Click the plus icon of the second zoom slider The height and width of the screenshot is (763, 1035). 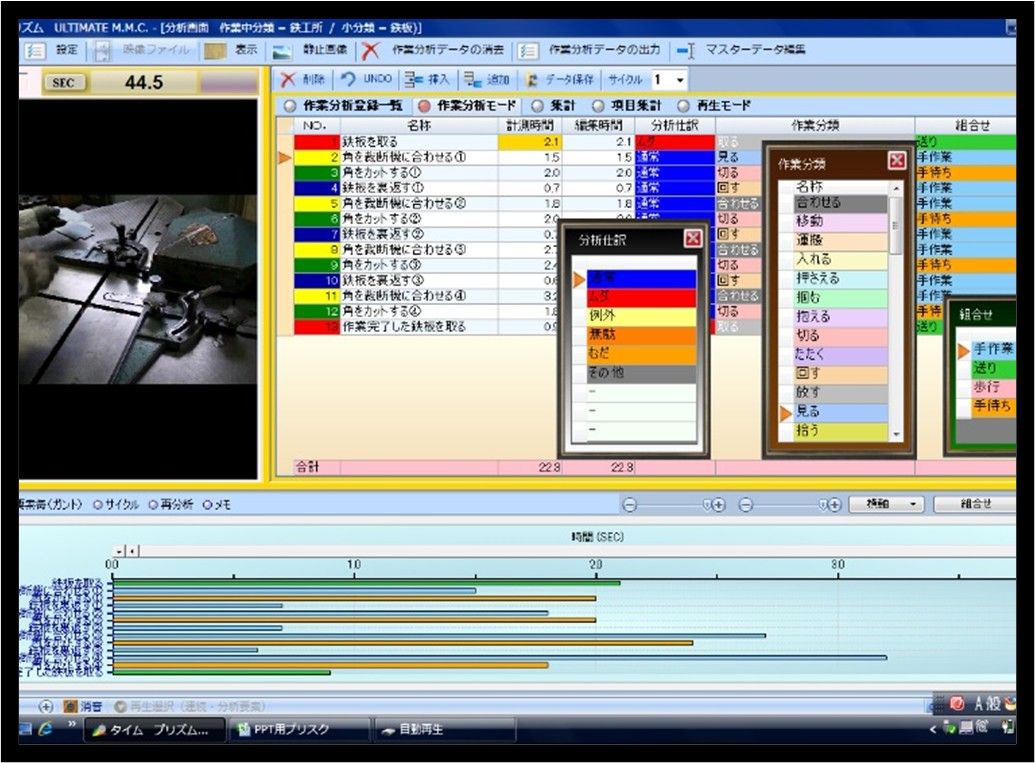(834, 505)
